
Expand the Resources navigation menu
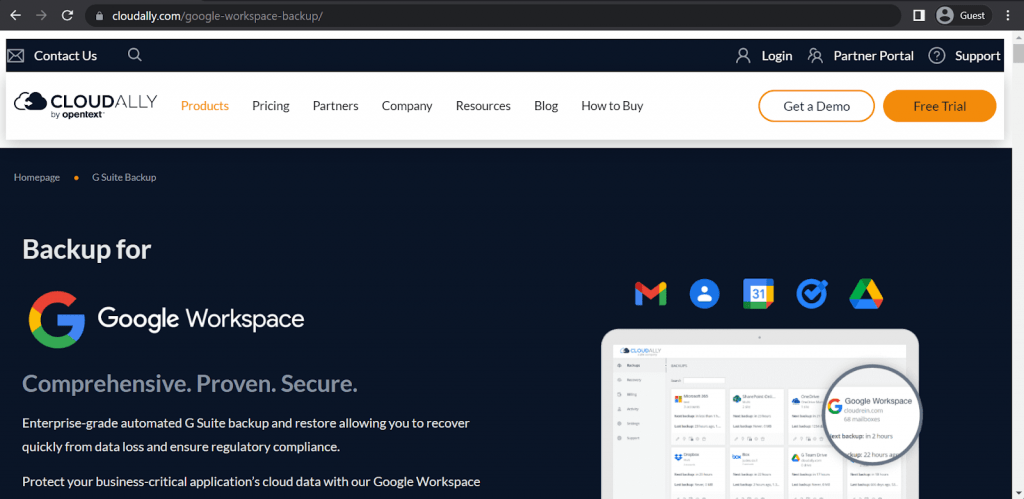(x=483, y=106)
